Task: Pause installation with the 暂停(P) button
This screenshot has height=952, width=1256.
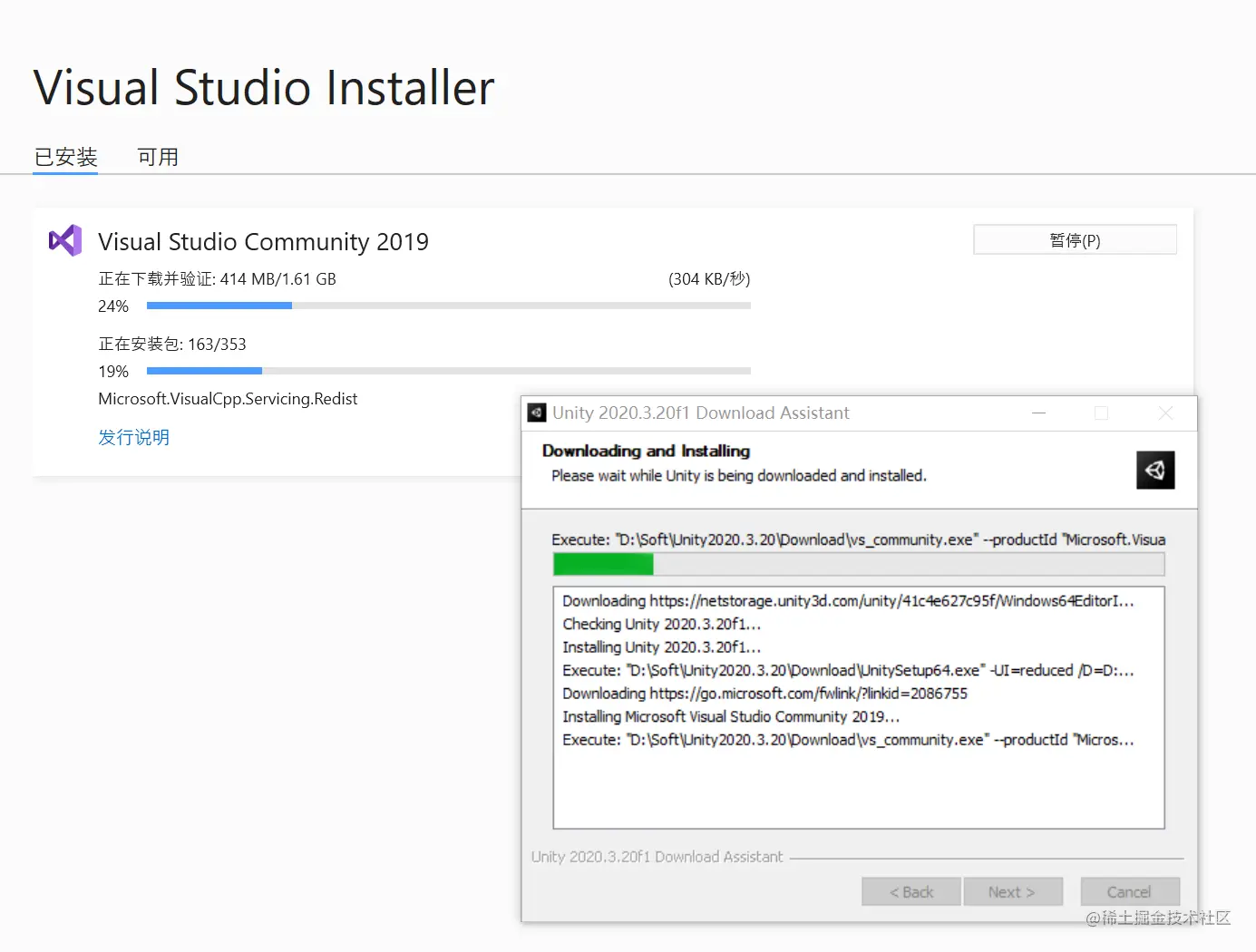Action: coord(1075,240)
